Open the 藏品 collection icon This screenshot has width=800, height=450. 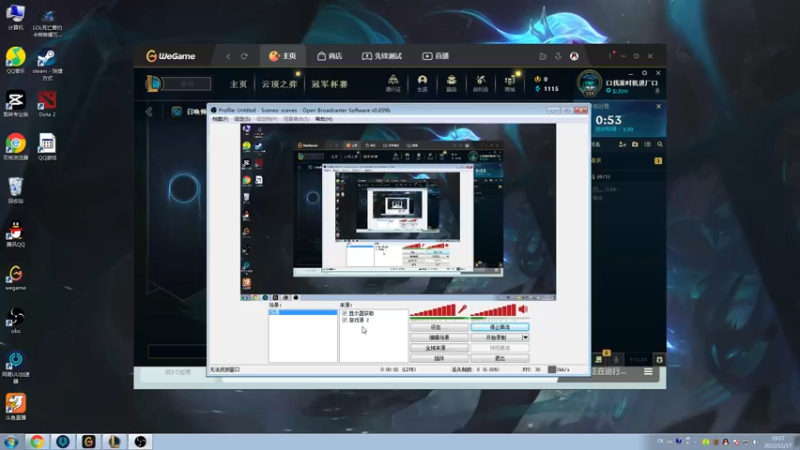click(x=452, y=83)
